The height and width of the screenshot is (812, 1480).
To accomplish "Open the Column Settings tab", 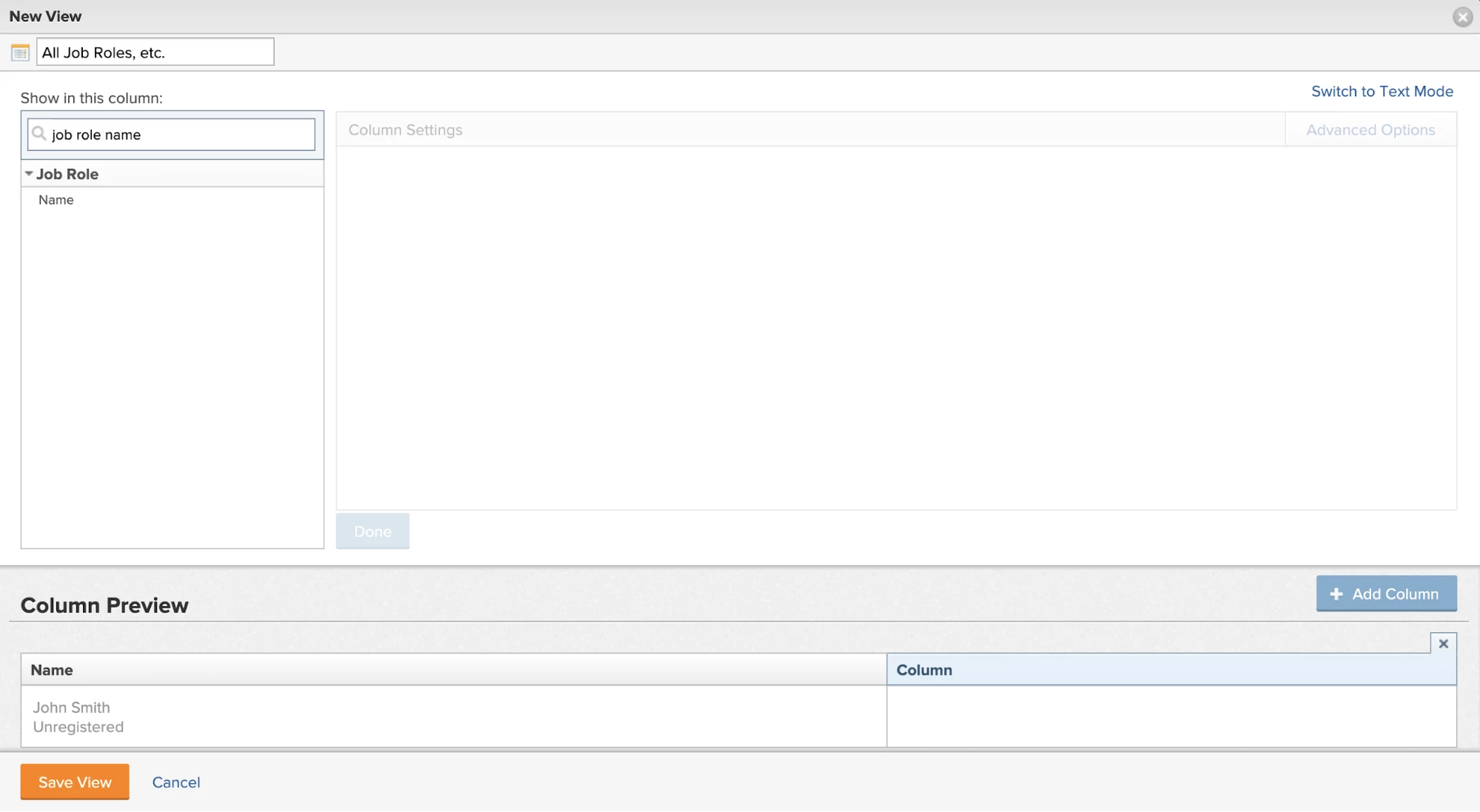I will [x=405, y=130].
